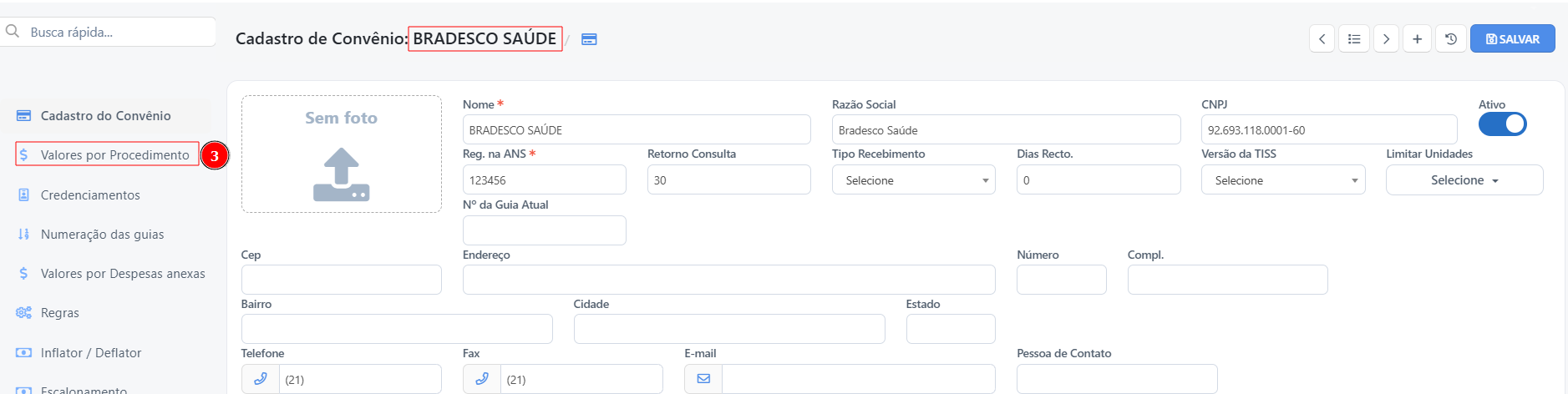Click the Telefone phone icon
1568x394 pixels.
tap(261, 379)
